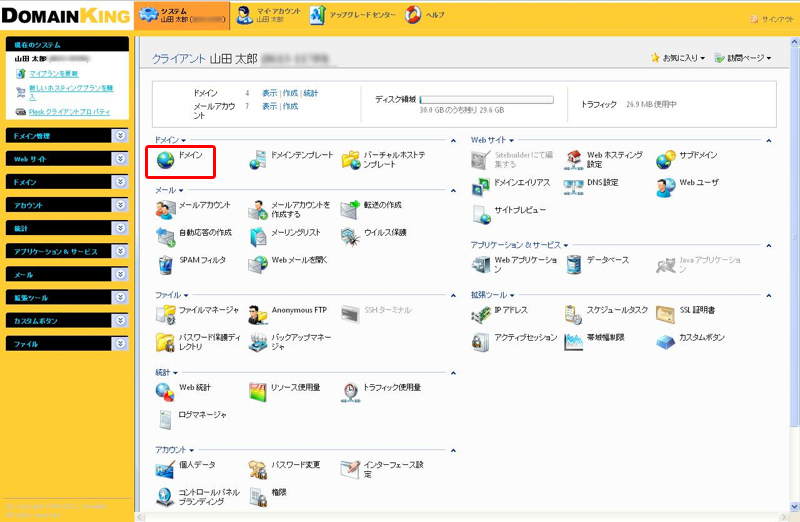Image resolution: width=800 pixels, height=522 pixels.
Task: Open 自動応答の作成 icon
Action: point(165,237)
